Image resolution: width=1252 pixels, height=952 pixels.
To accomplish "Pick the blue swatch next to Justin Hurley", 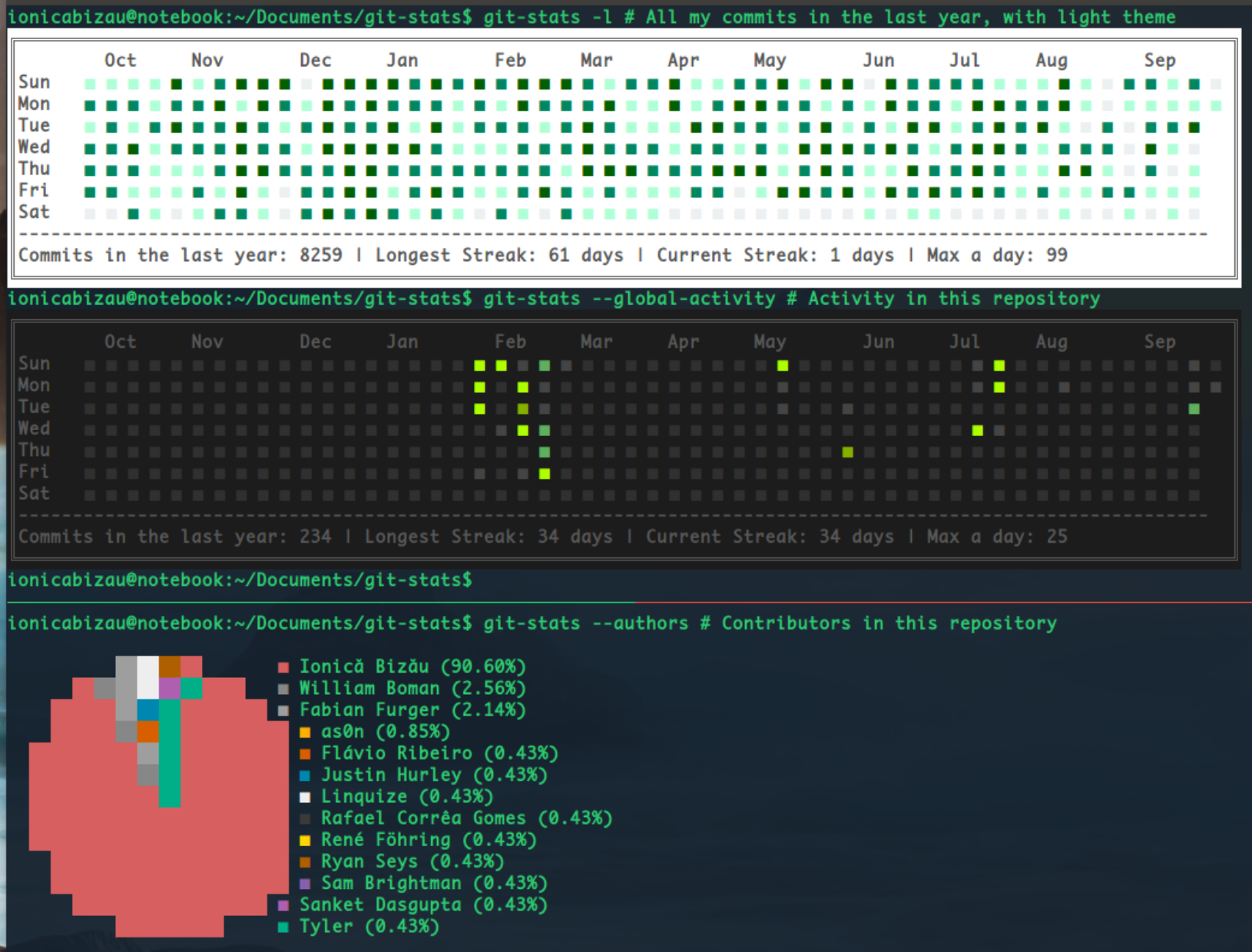I will coord(305,775).
